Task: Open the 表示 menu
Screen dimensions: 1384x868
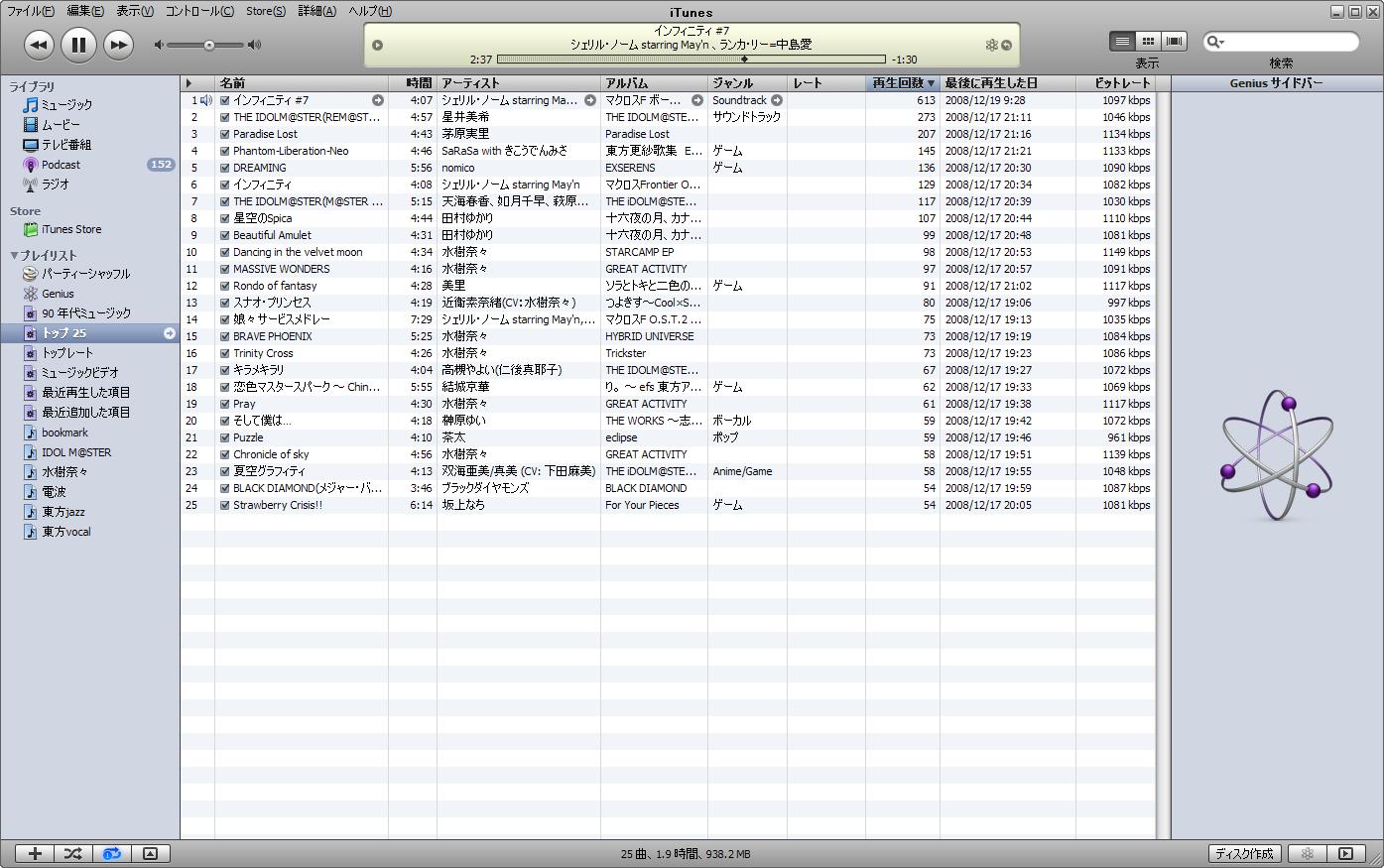Action: [x=135, y=11]
